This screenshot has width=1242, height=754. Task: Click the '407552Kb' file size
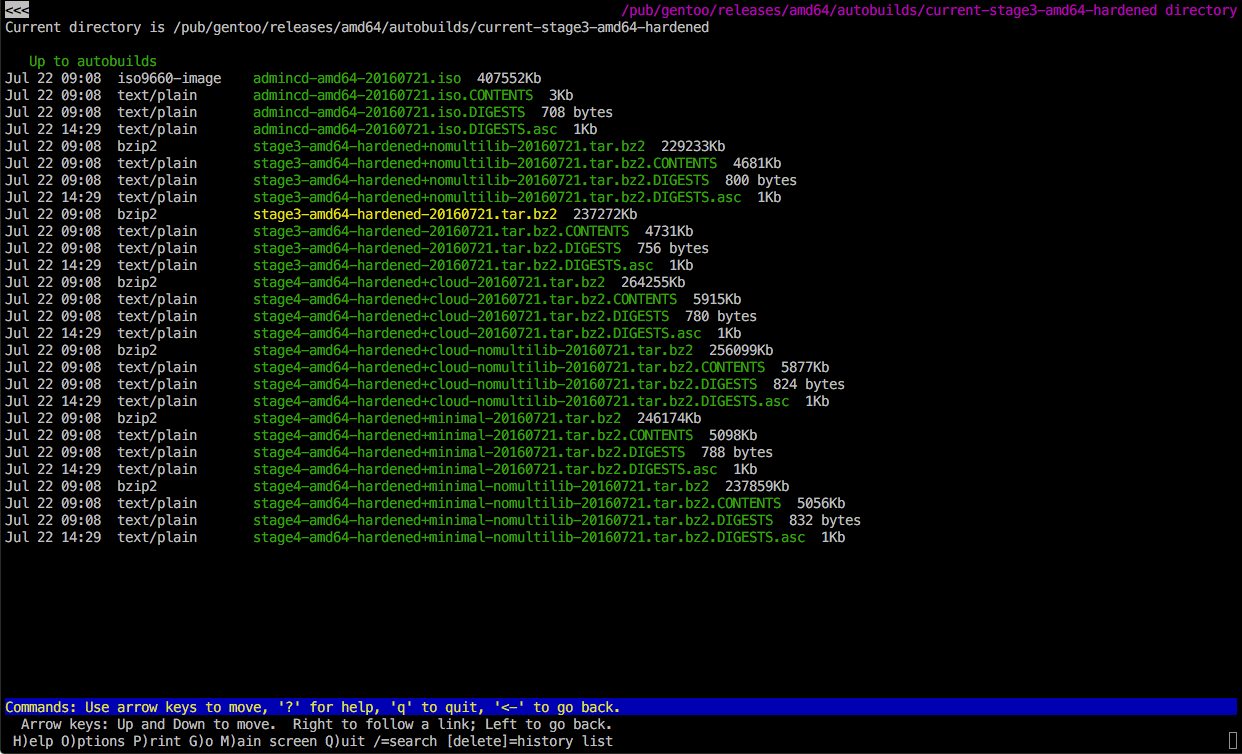point(509,78)
